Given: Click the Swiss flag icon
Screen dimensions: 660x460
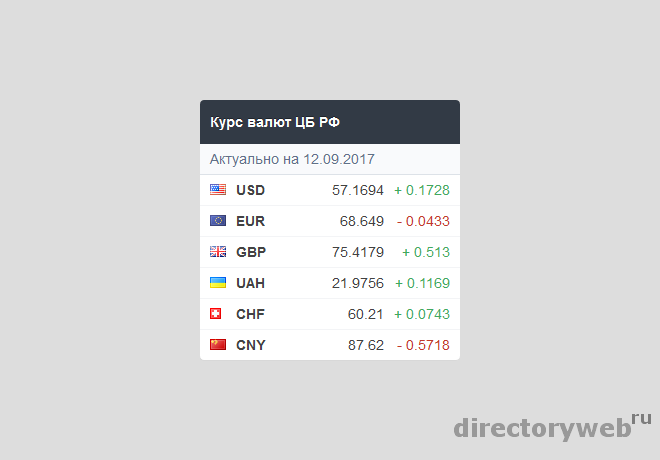Looking at the screenshot, I should 216,314.
